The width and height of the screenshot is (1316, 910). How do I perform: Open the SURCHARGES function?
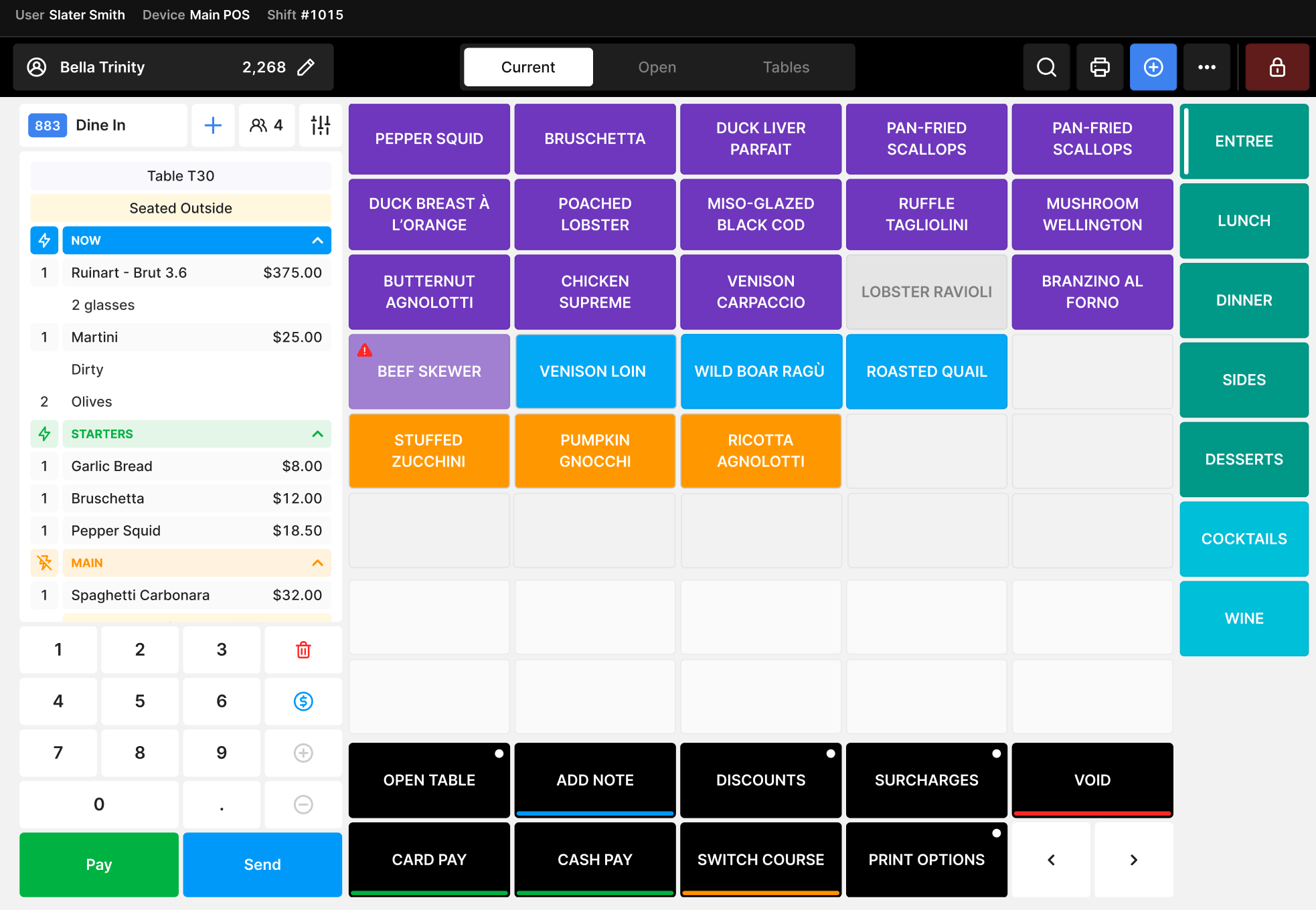[926, 780]
